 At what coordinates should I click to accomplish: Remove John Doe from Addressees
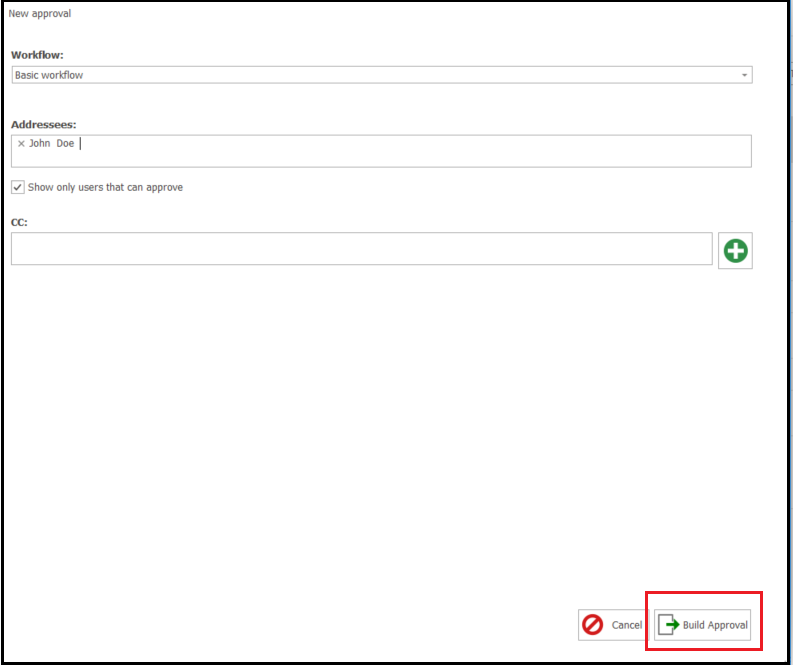point(21,144)
